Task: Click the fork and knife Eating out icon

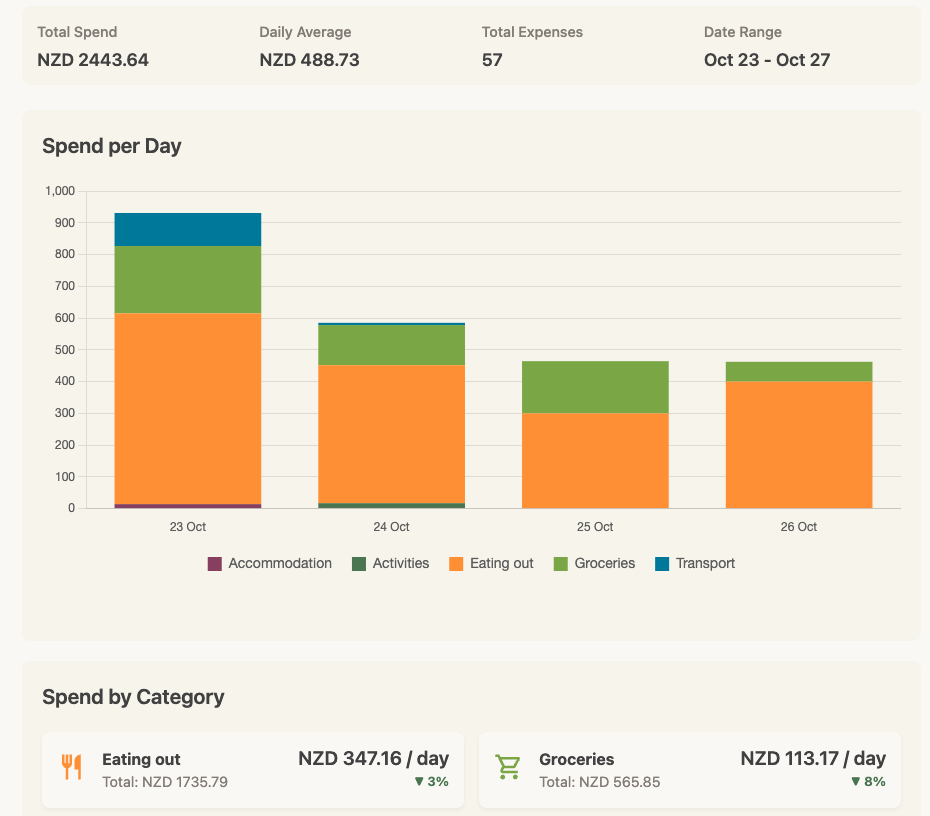Action: [x=71, y=767]
